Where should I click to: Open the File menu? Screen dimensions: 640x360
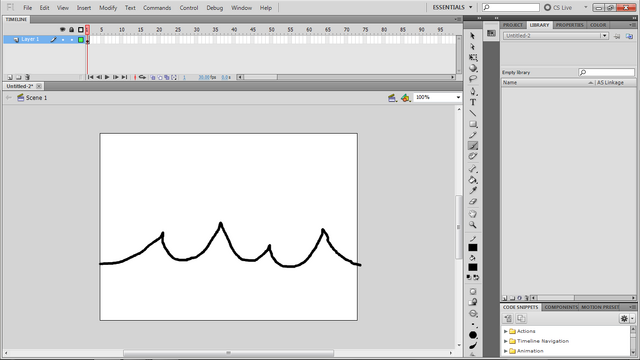pyautogui.click(x=27, y=8)
